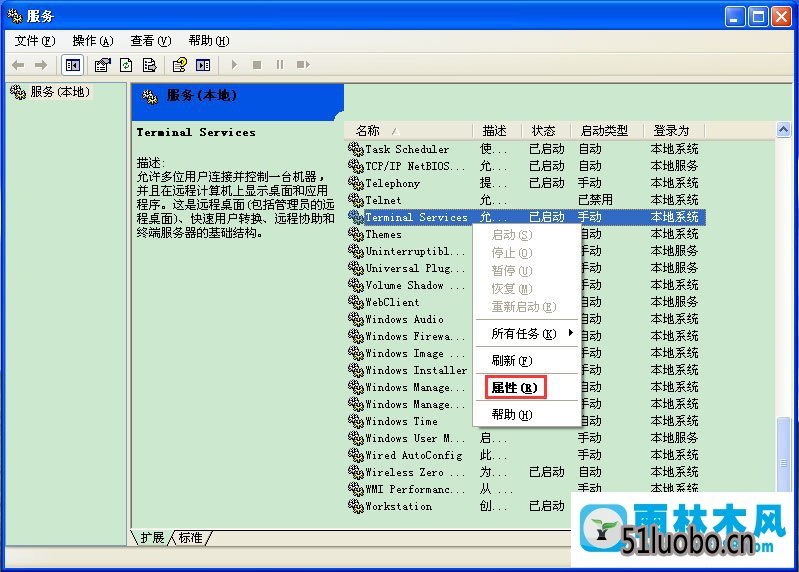Click 已禁用 startup type in Telnet row
799x572 pixels.
(x=595, y=200)
